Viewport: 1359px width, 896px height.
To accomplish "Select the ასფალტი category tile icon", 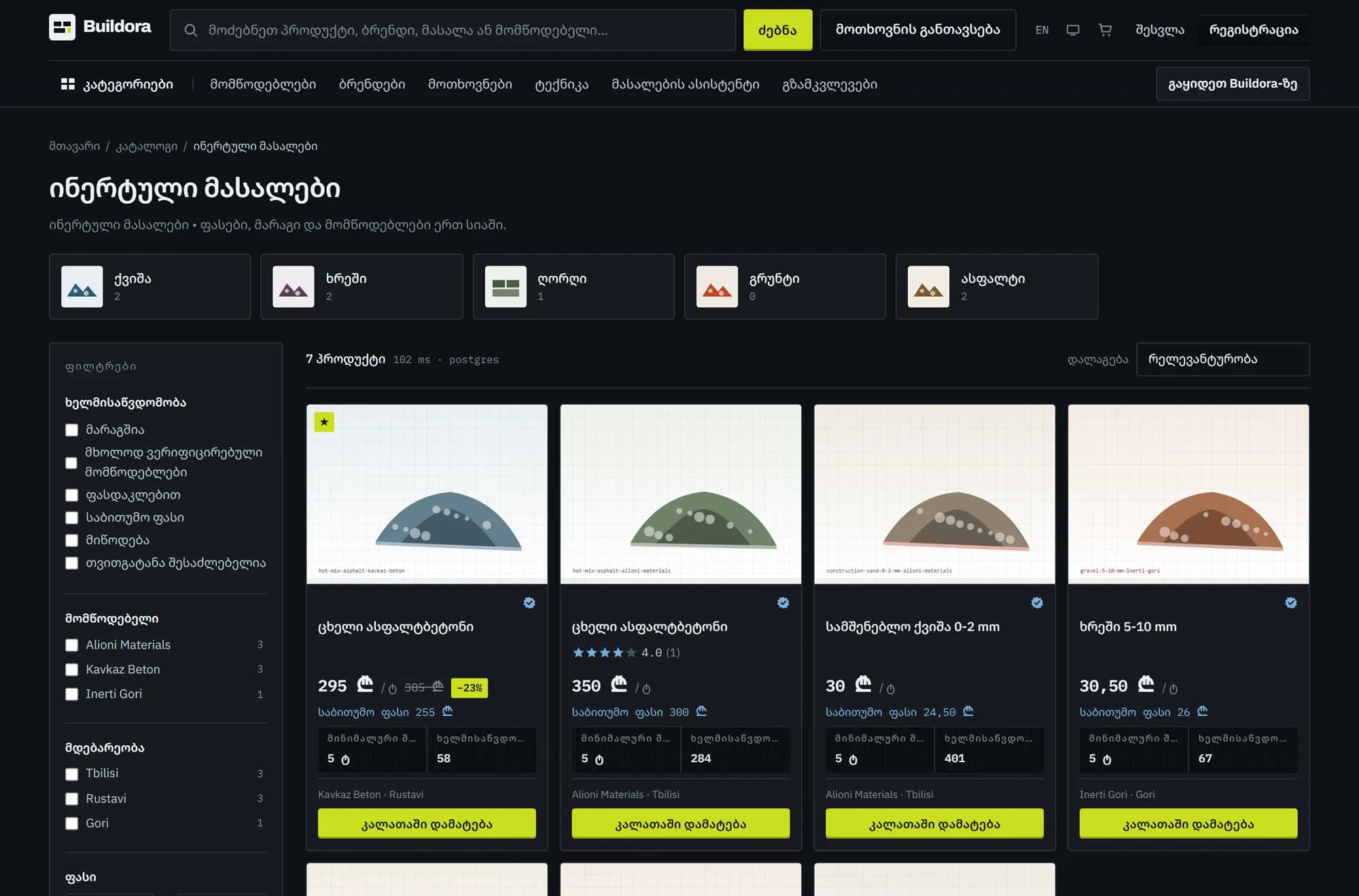I will click(x=929, y=287).
